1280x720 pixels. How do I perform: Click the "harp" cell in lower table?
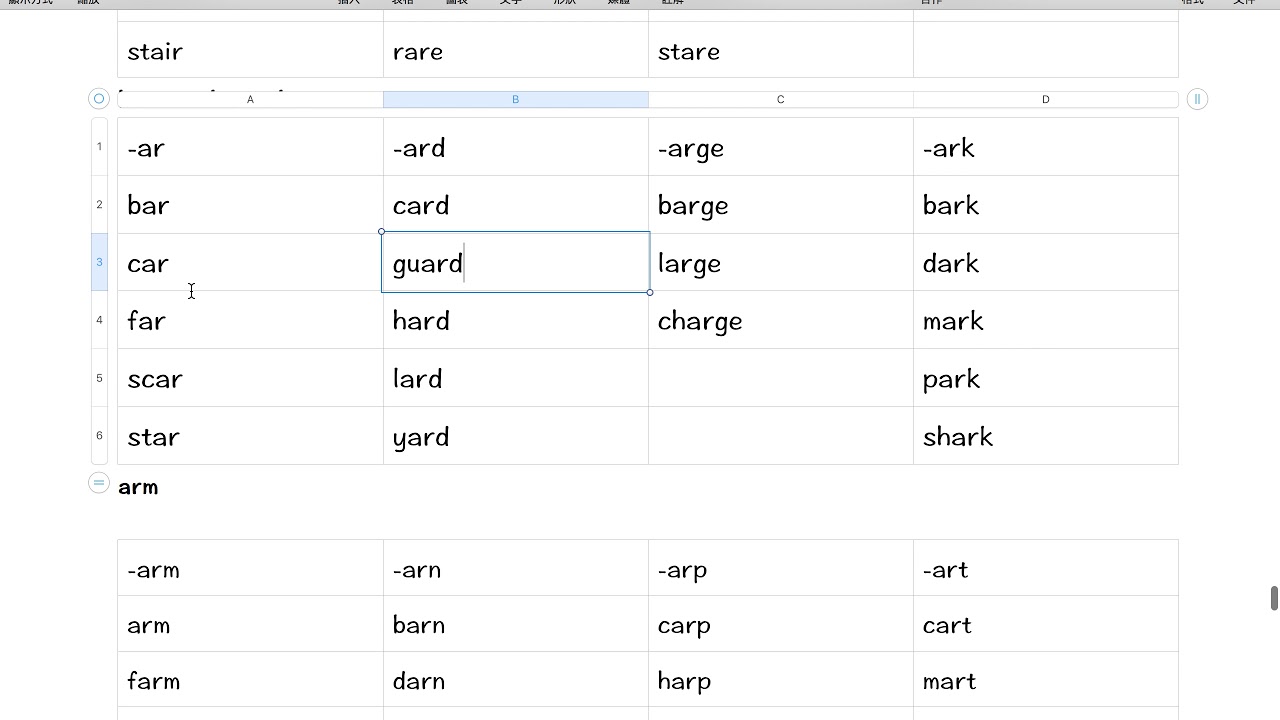coord(780,681)
